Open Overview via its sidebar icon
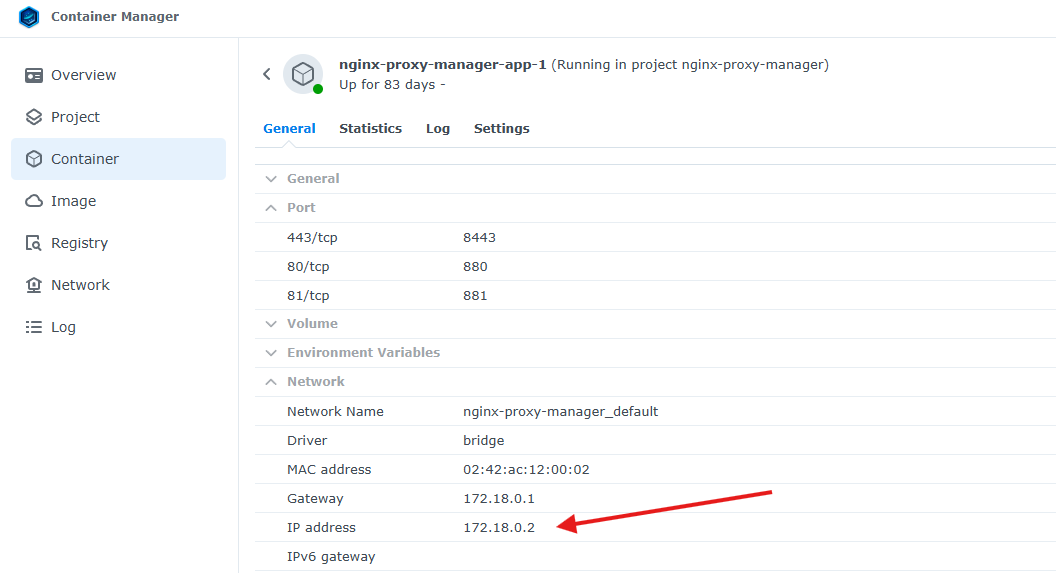This screenshot has height=573, width=1056. [34, 75]
